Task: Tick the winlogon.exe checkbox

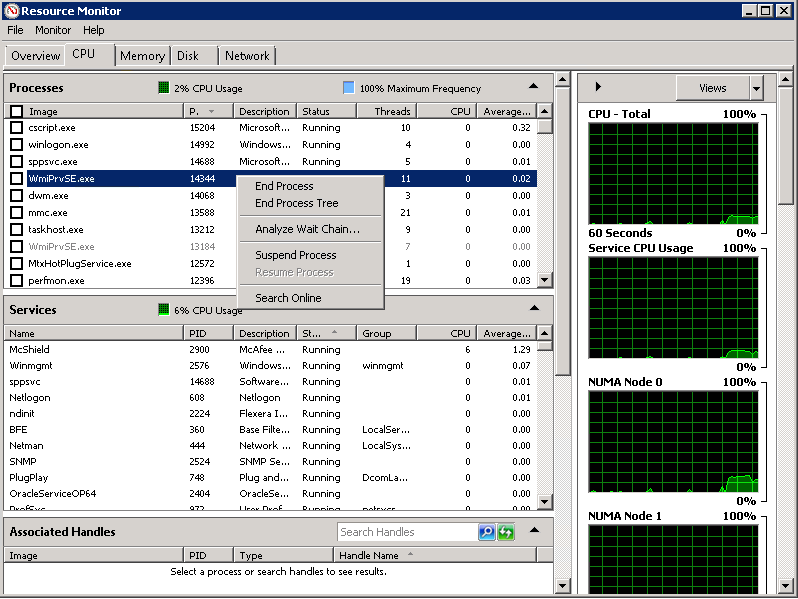Action: [17, 145]
